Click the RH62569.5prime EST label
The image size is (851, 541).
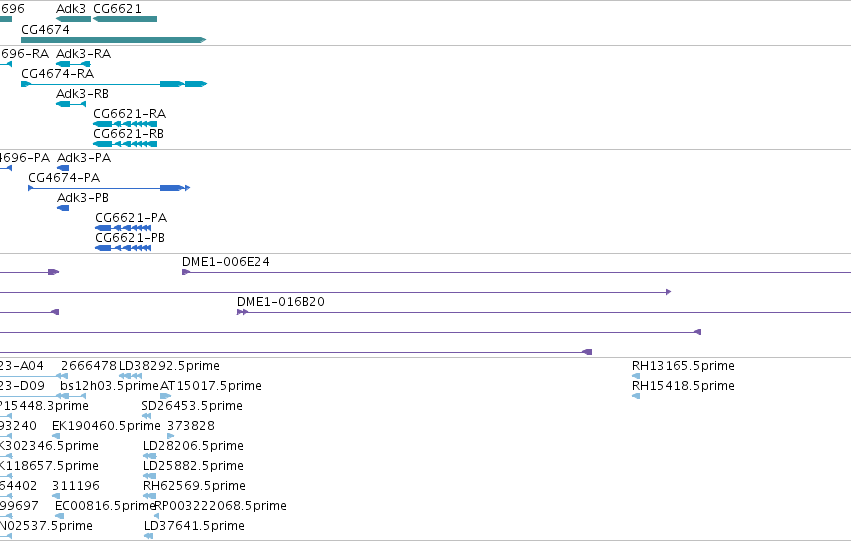(194, 486)
